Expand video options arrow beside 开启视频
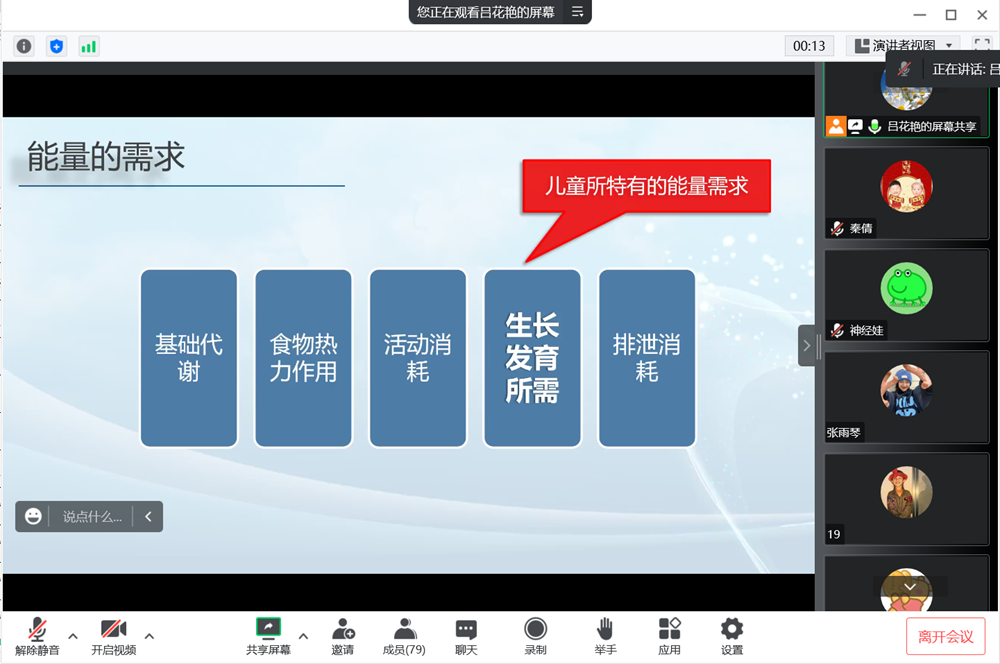Image resolution: width=1000 pixels, height=664 pixels. pos(149,636)
